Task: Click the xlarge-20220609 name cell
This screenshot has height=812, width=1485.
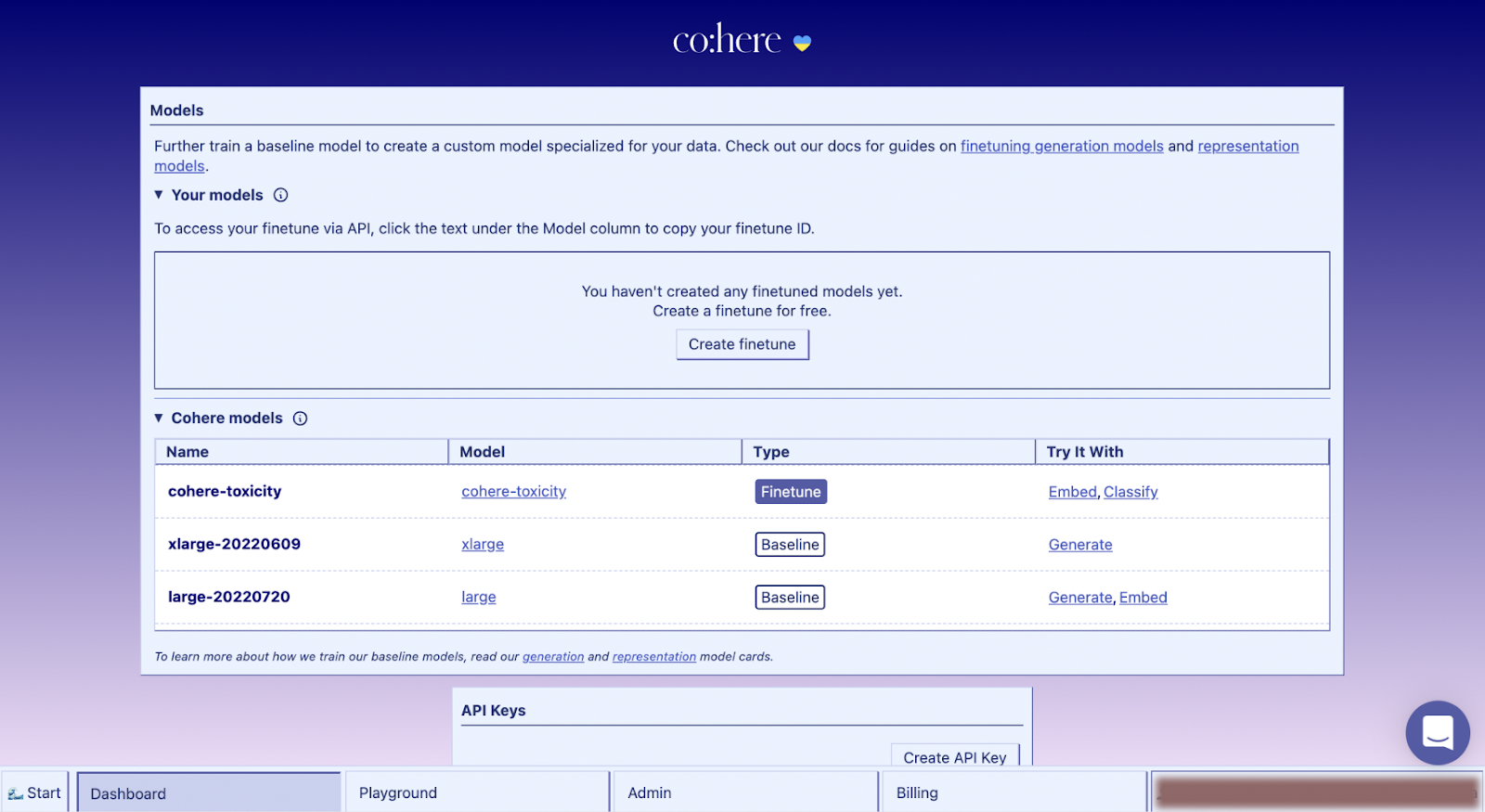Action: (234, 545)
